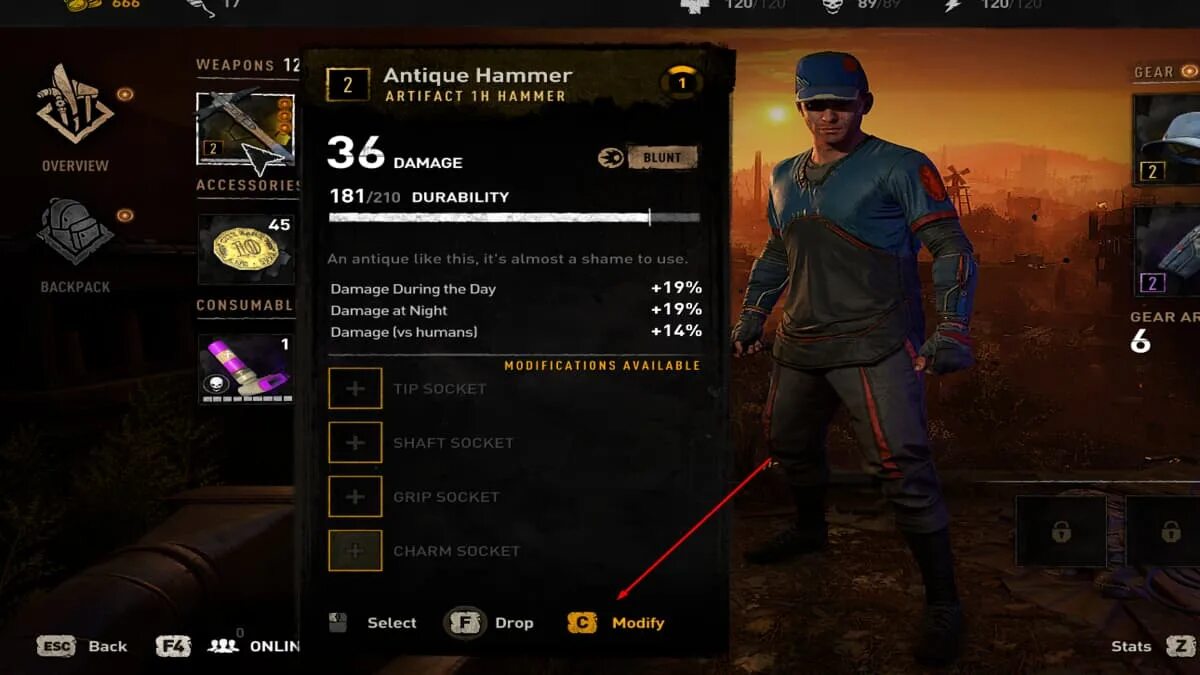Open the Online menu with F4
Screen dimensions: 1200x675
click(x=228, y=646)
